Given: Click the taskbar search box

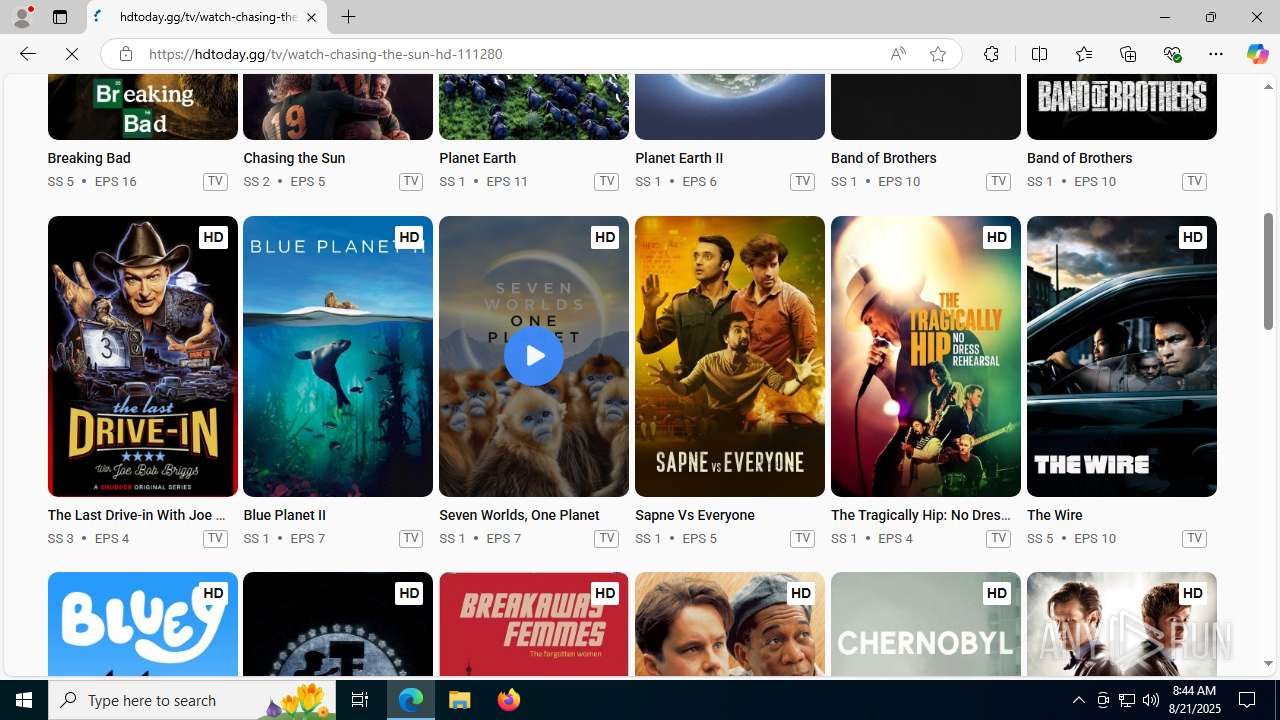Looking at the screenshot, I should point(192,700).
